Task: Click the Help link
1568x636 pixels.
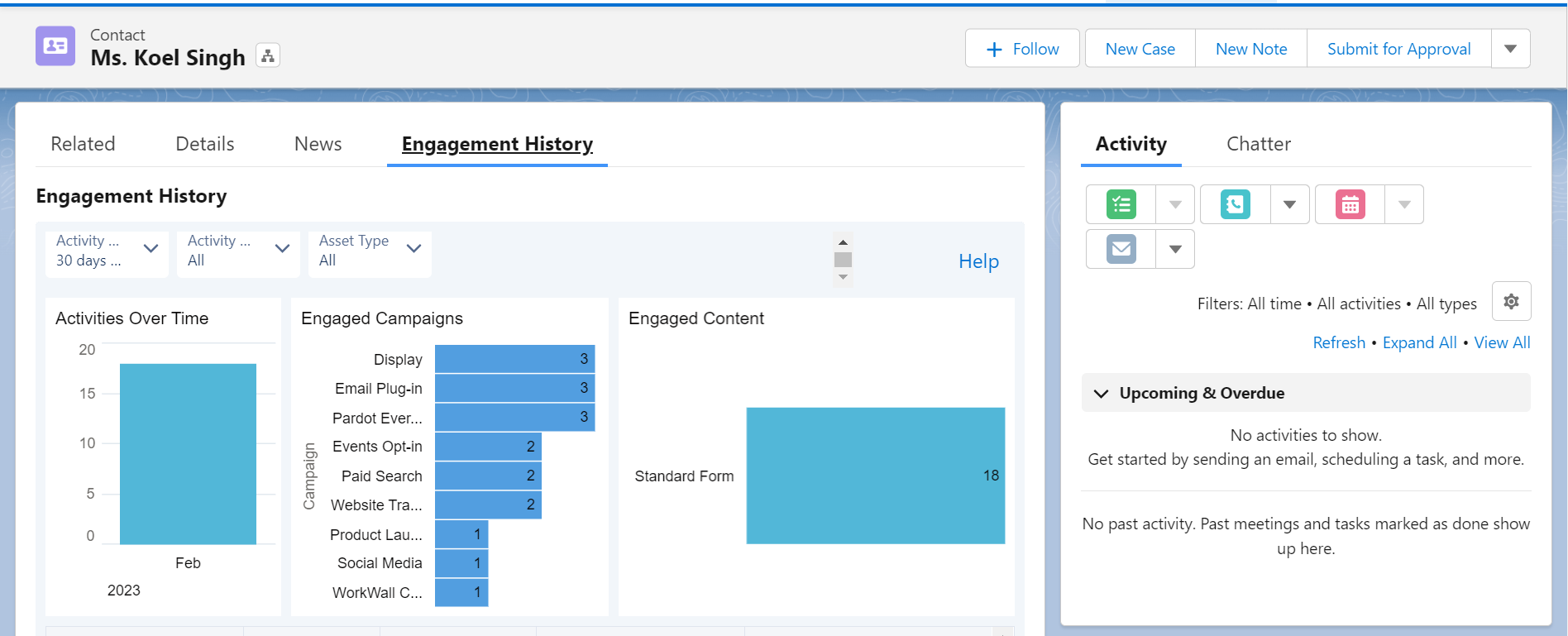Action: [978, 261]
